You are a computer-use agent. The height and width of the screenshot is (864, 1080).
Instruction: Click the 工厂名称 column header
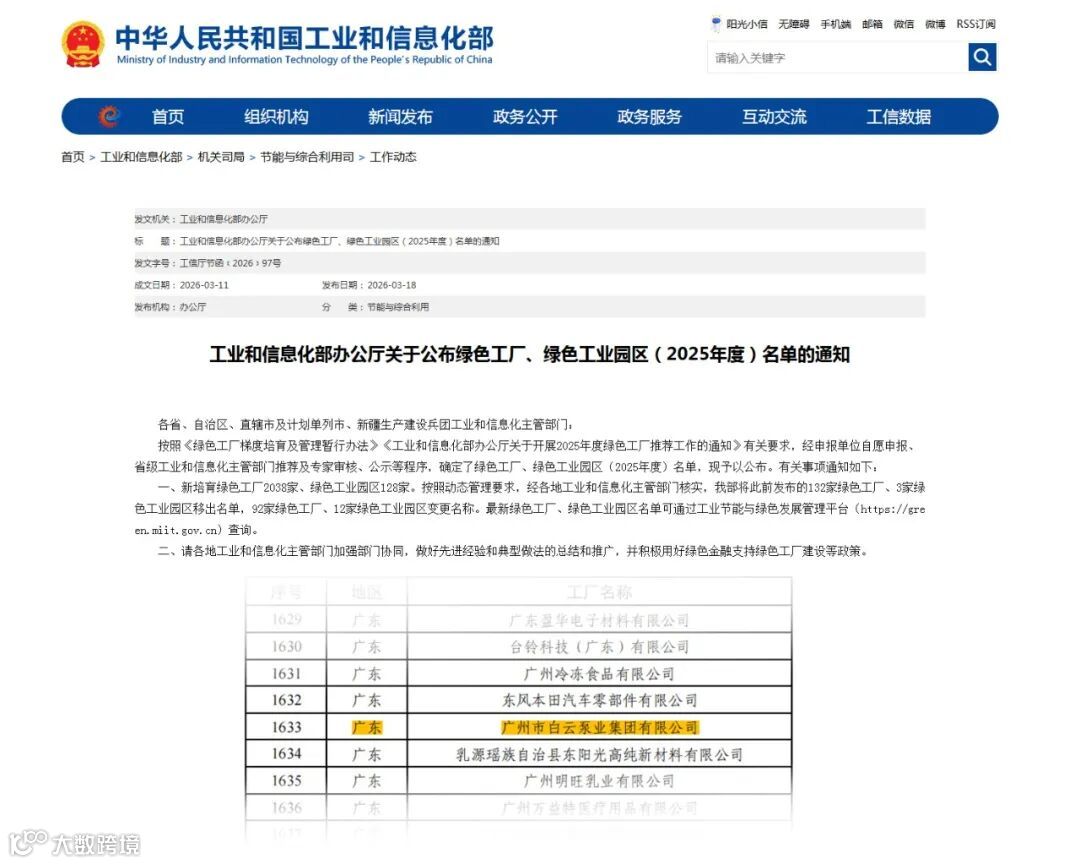tap(599, 592)
